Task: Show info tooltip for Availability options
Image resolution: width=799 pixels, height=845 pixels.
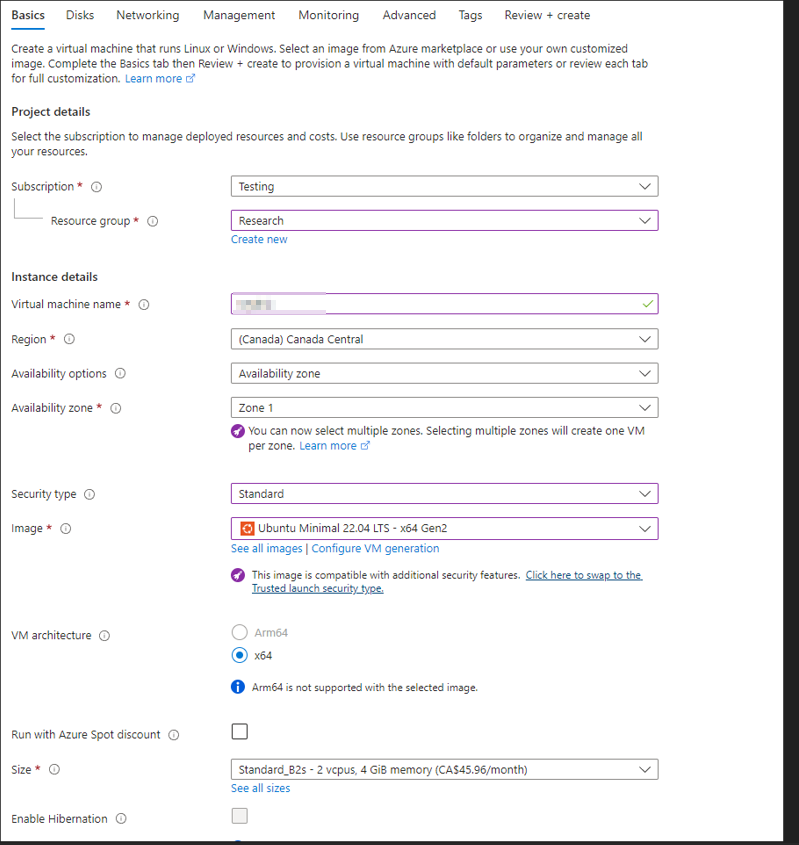Action: pos(121,373)
